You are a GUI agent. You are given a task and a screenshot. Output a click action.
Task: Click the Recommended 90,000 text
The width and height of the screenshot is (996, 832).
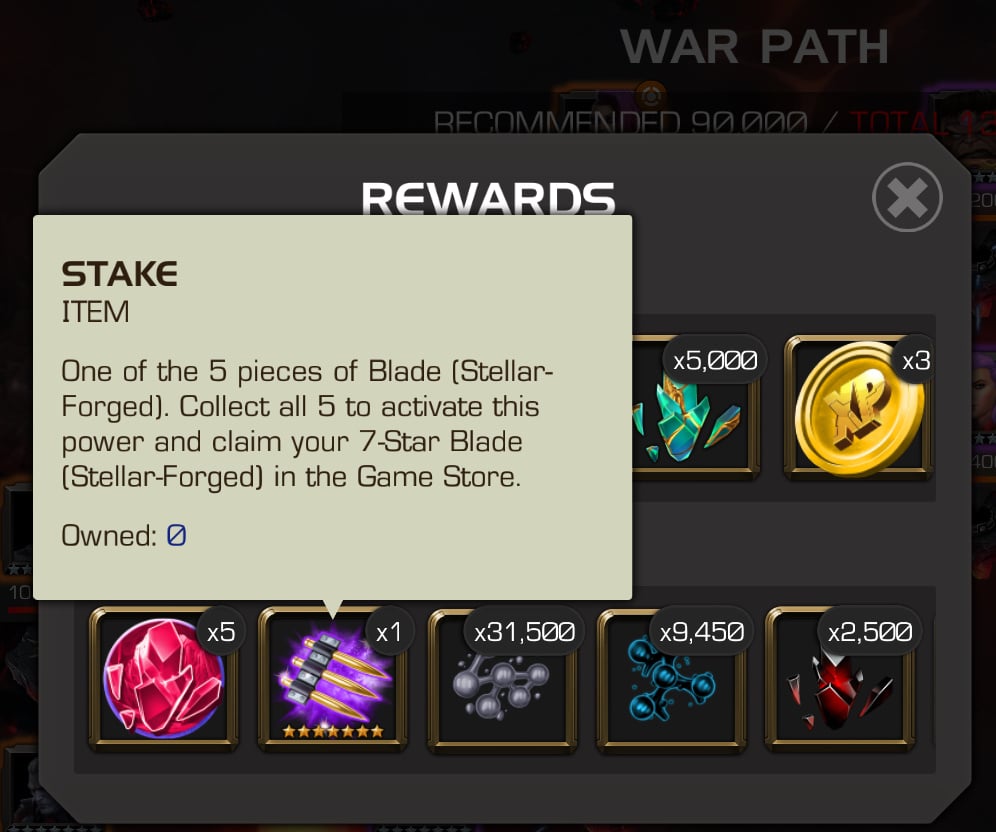pos(621,122)
